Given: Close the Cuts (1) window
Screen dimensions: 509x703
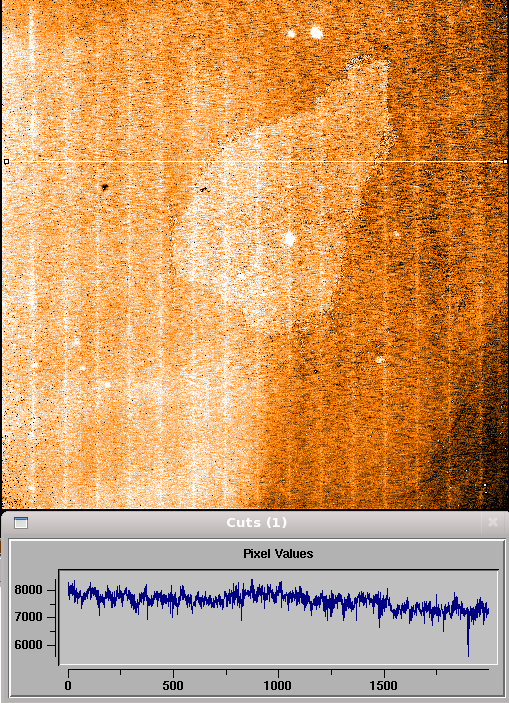Looking at the screenshot, I should (492, 522).
